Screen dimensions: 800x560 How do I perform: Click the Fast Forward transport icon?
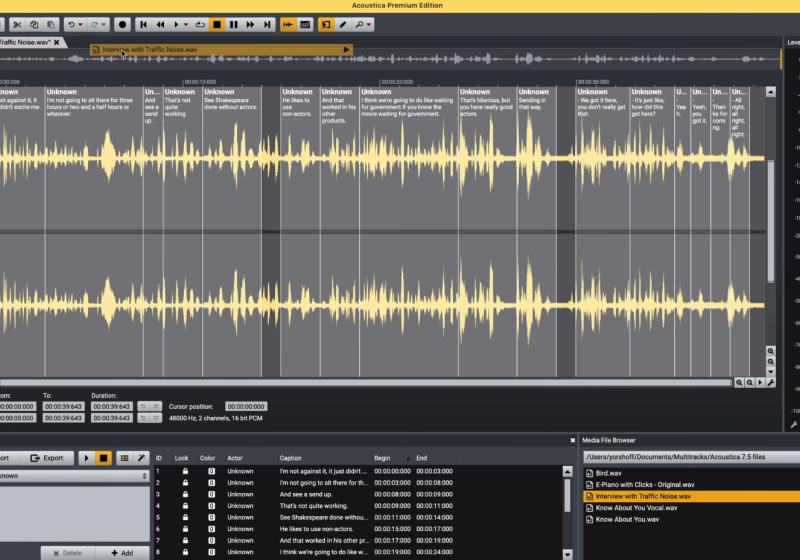click(x=251, y=24)
